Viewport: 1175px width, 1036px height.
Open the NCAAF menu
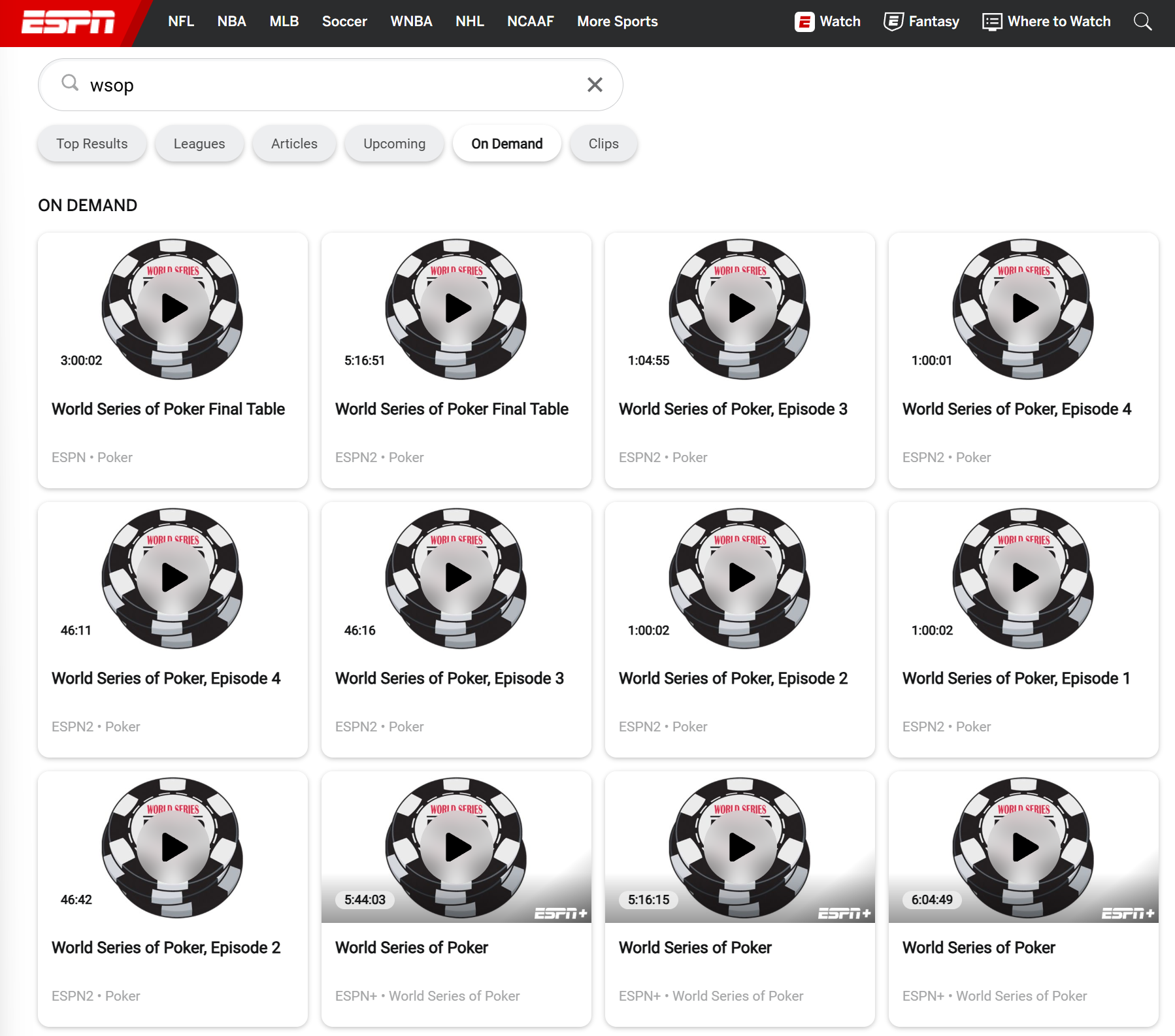[x=531, y=22]
